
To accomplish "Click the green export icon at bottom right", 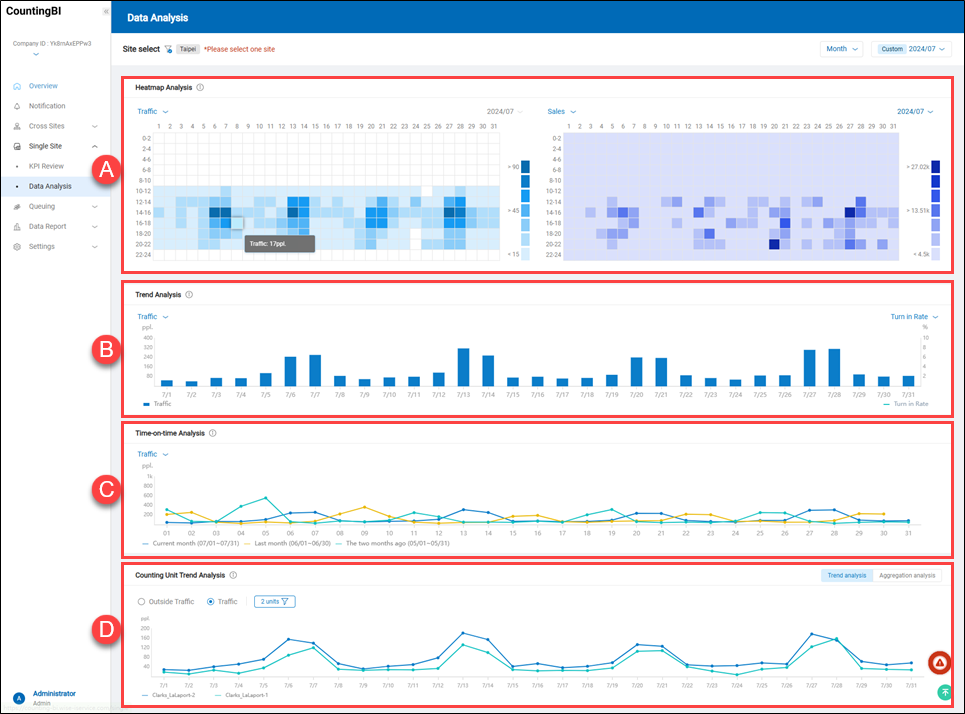I will [x=945, y=692].
